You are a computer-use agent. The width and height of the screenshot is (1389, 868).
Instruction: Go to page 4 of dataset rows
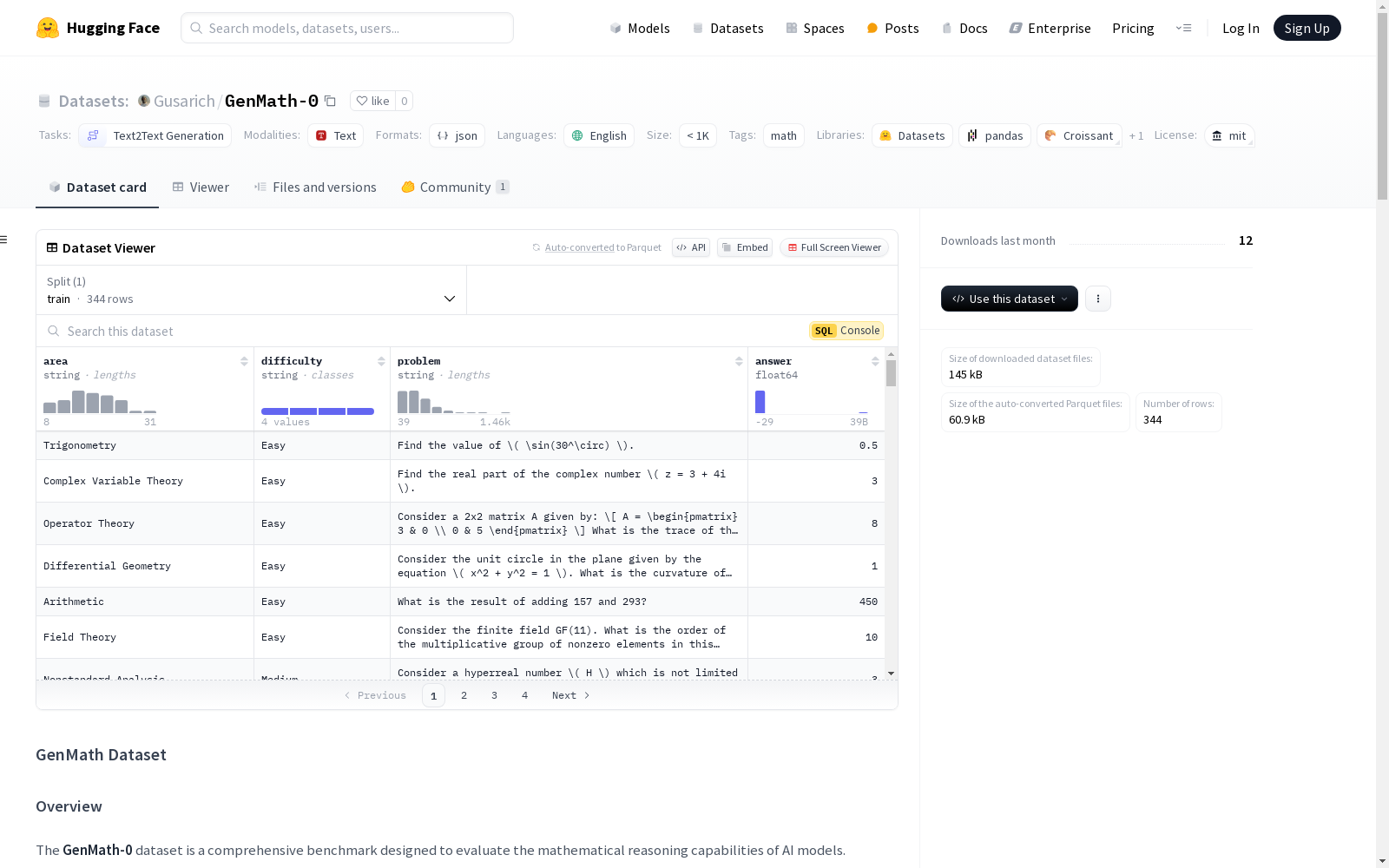pyautogui.click(x=525, y=695)
